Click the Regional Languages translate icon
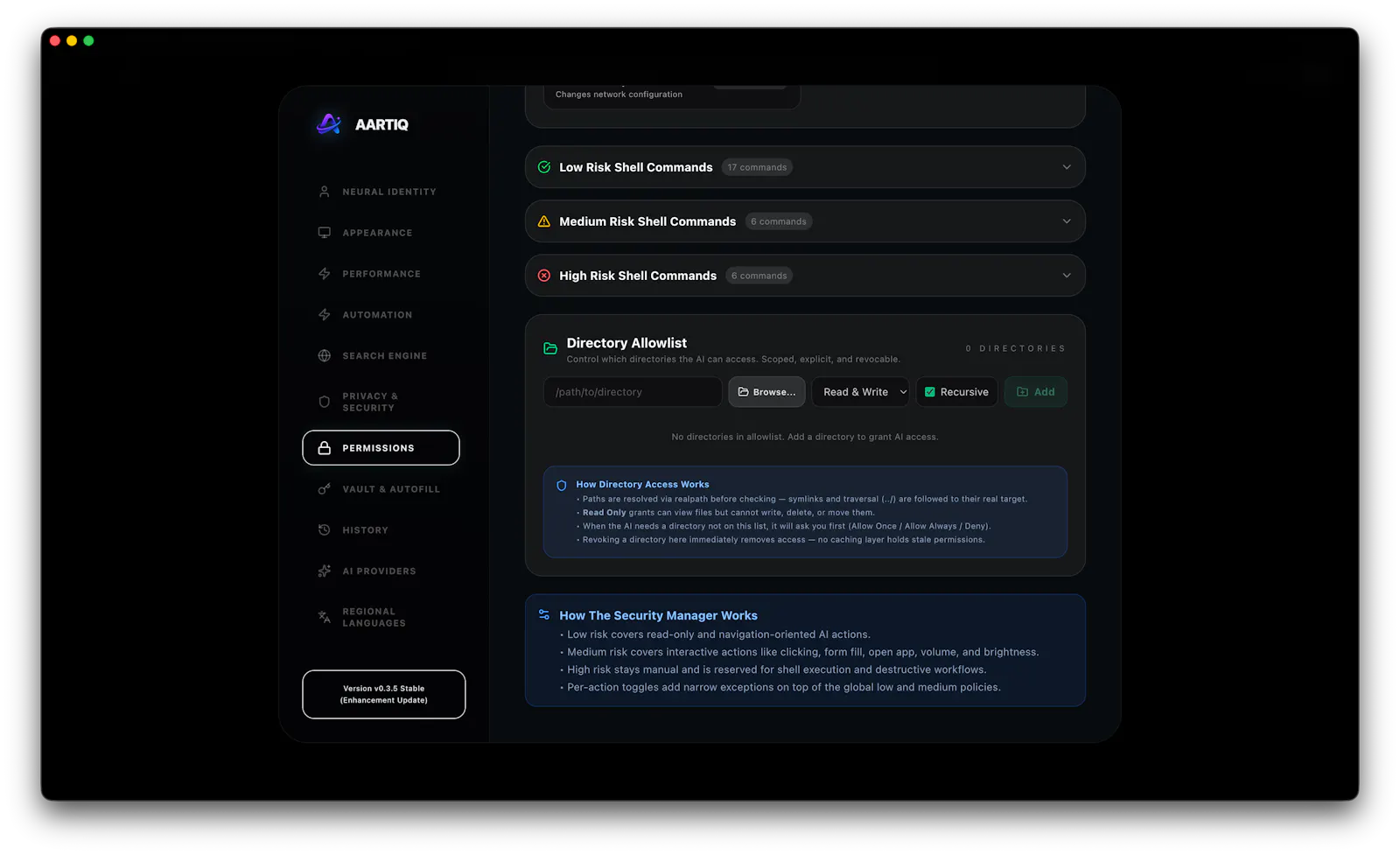Screen dimensions: 1400x855 pyautogui.click(x=325, y=617)
